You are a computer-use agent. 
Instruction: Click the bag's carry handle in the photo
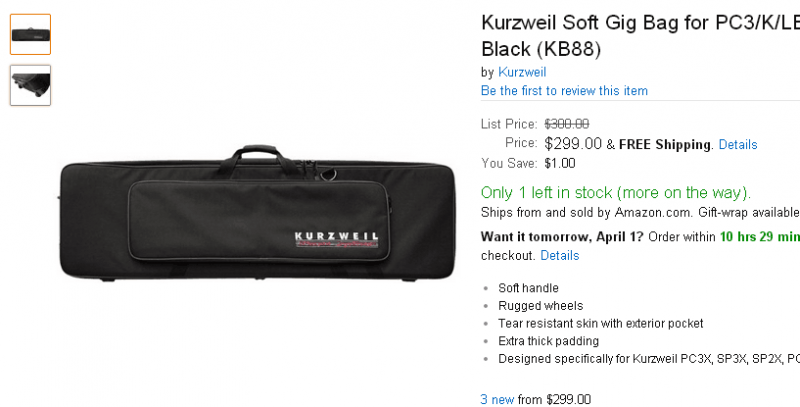pyautogui.click(x=257, y=155)
